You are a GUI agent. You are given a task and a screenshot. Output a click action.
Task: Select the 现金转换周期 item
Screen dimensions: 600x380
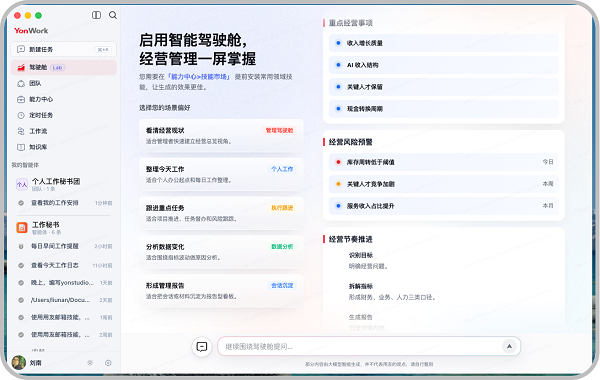[x=443, y=109]
